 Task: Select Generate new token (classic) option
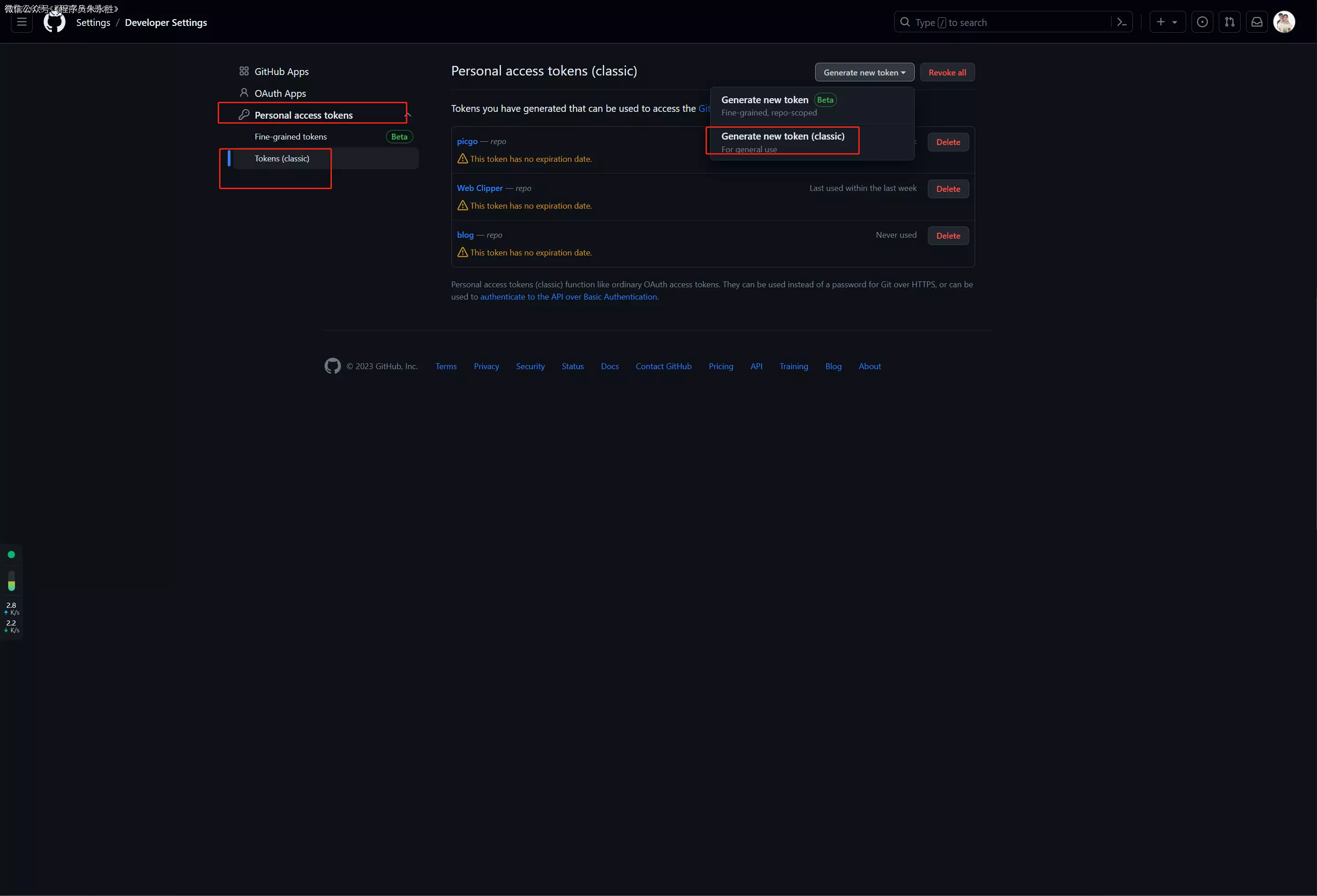click(782, 141)
